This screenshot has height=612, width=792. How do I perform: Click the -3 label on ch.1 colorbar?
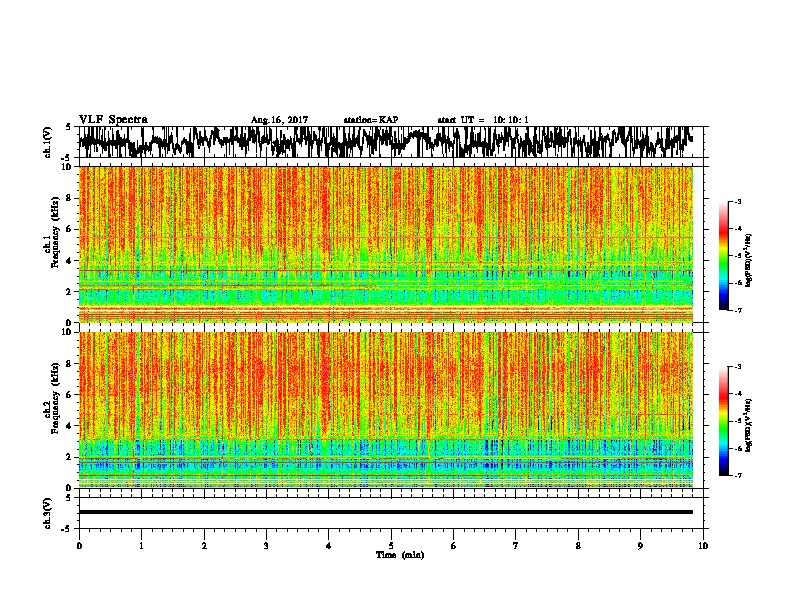coord(737,202)
